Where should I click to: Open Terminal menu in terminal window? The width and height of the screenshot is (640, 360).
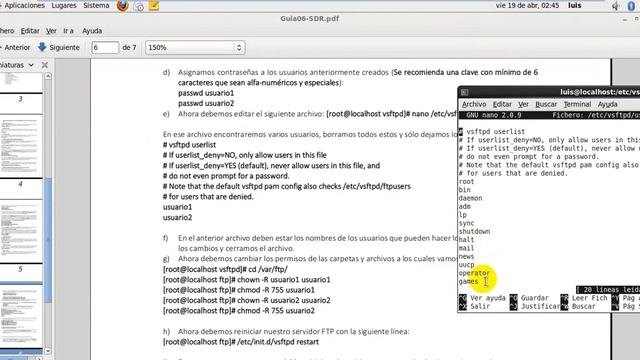click(577, 104)
